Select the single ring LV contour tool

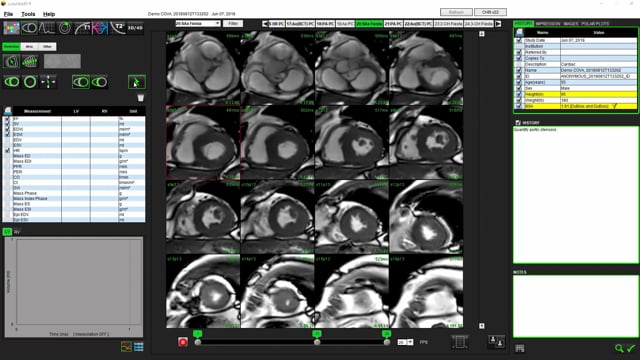pyautogui.click(x=30, y=82)
